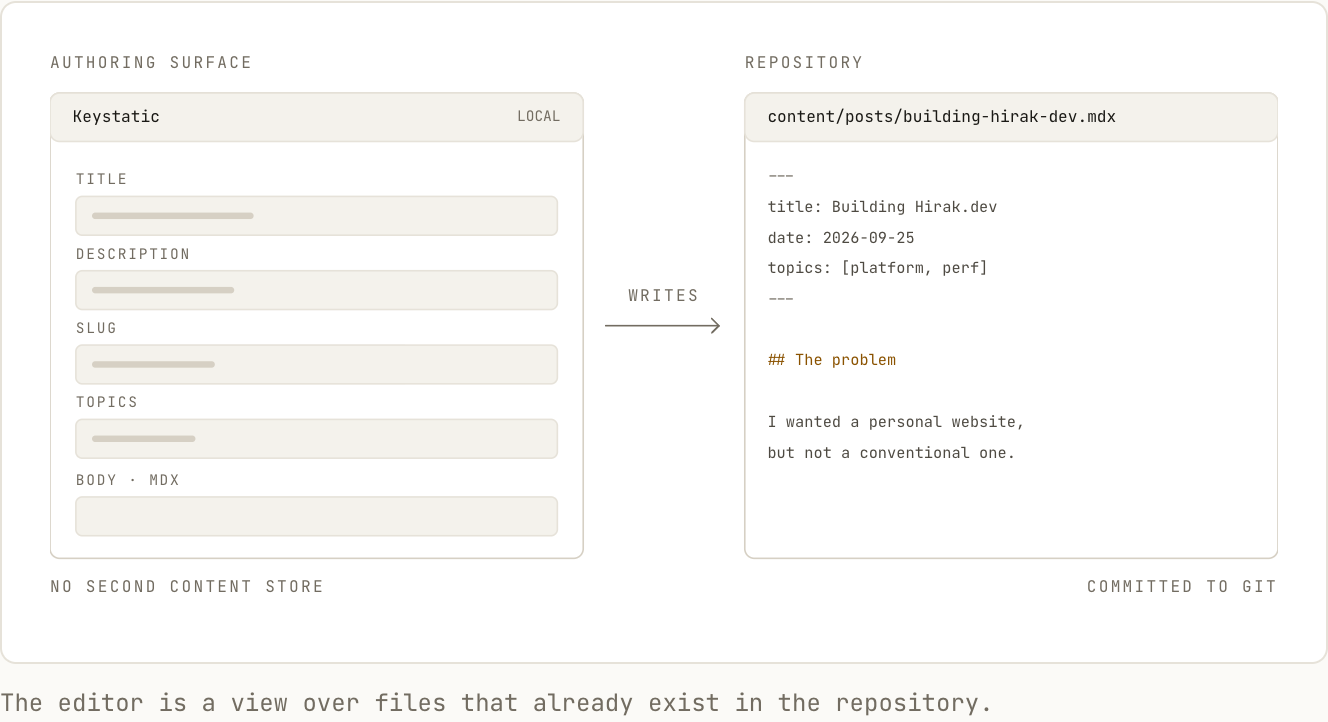The width and height of the screenshot is (1328, 722).
Task: Click the SLUG field label
Action: pyautogui.click(x=96, y=328)
